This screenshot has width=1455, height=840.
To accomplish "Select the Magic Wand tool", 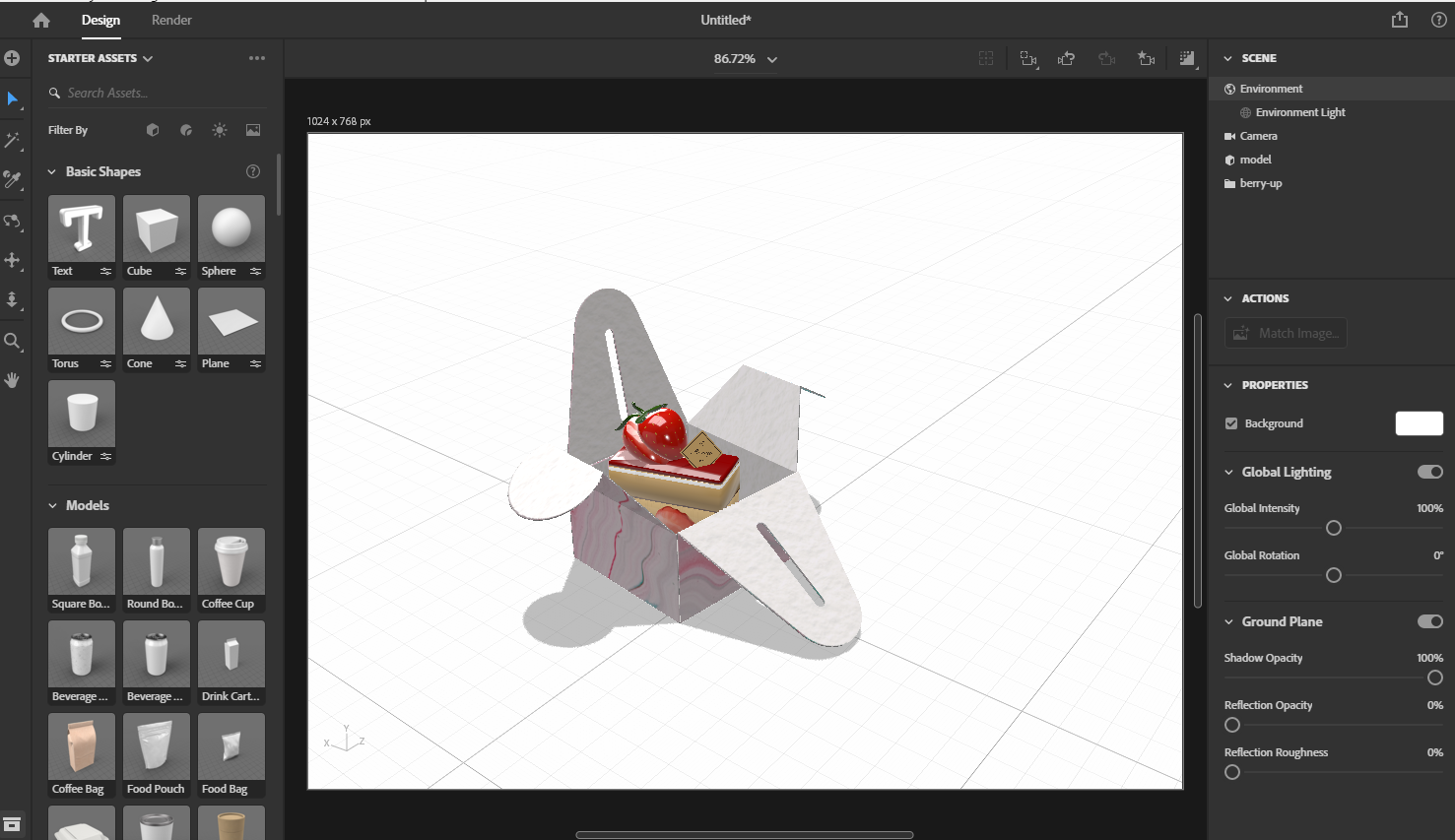I will (13, 140).
